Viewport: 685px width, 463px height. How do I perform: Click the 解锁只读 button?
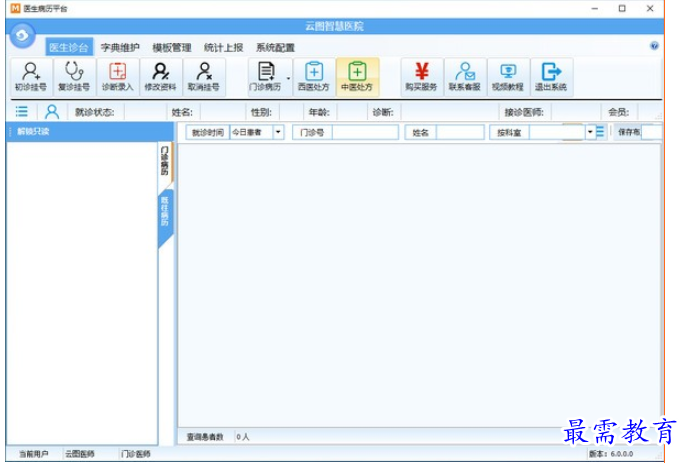tap(33, 131)
